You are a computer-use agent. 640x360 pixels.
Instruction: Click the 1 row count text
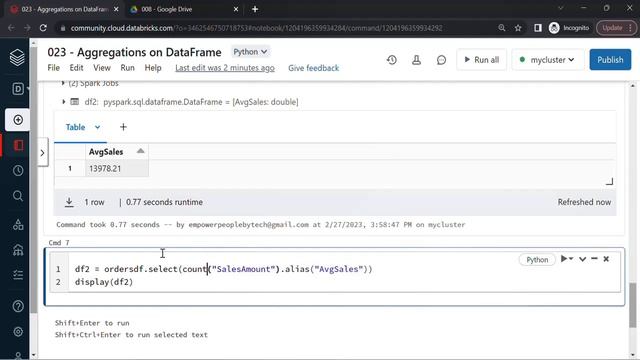pos(94,202)
